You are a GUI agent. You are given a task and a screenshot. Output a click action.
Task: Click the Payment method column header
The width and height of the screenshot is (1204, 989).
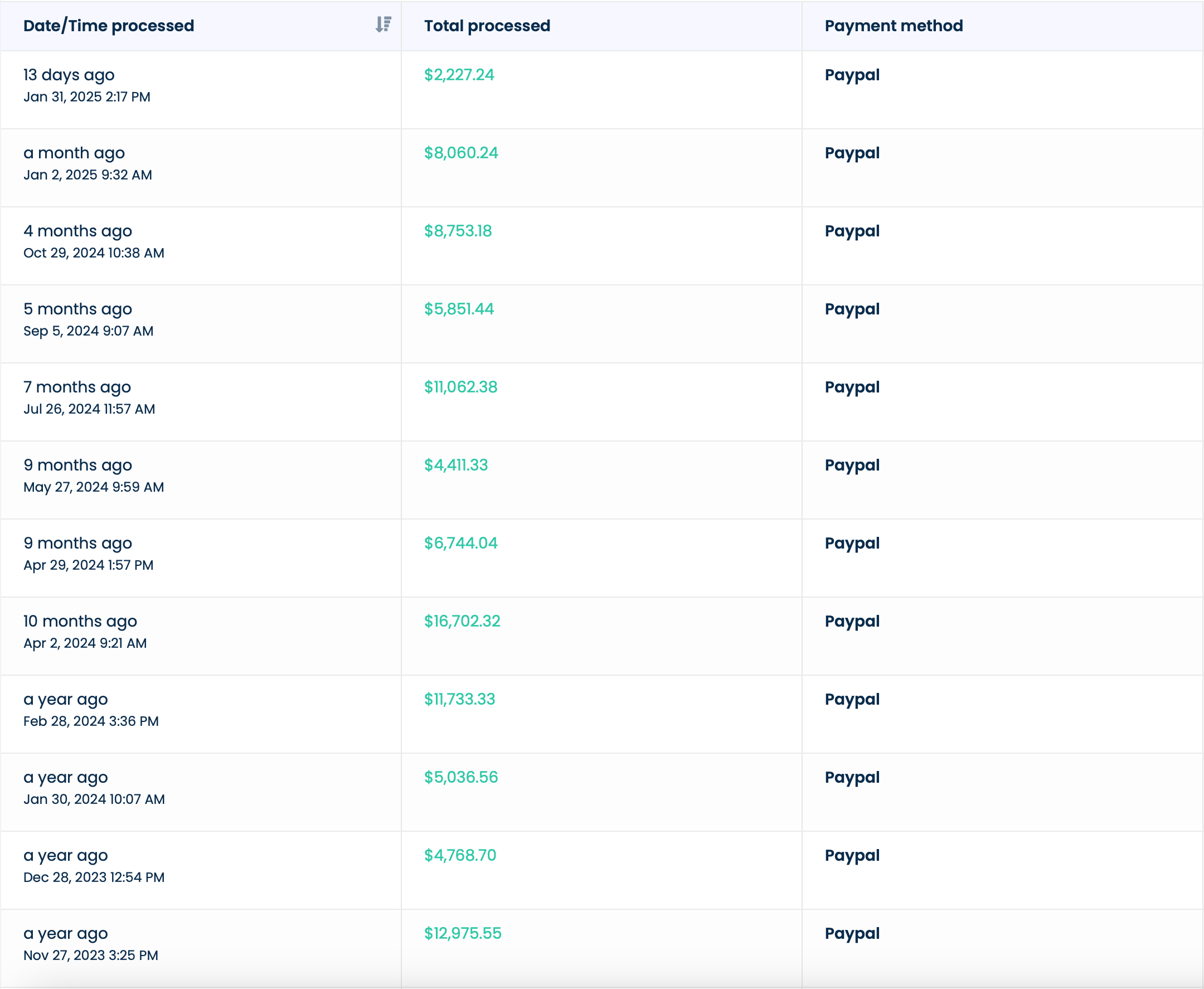(x=893, y=26)
